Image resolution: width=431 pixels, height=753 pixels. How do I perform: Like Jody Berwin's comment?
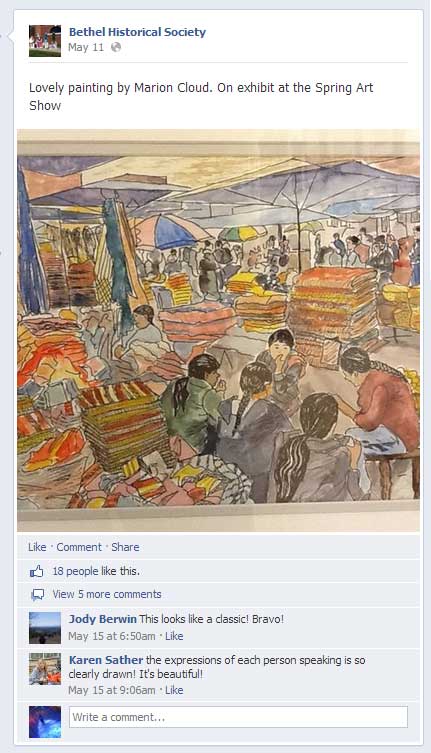[x=174, y=636]
